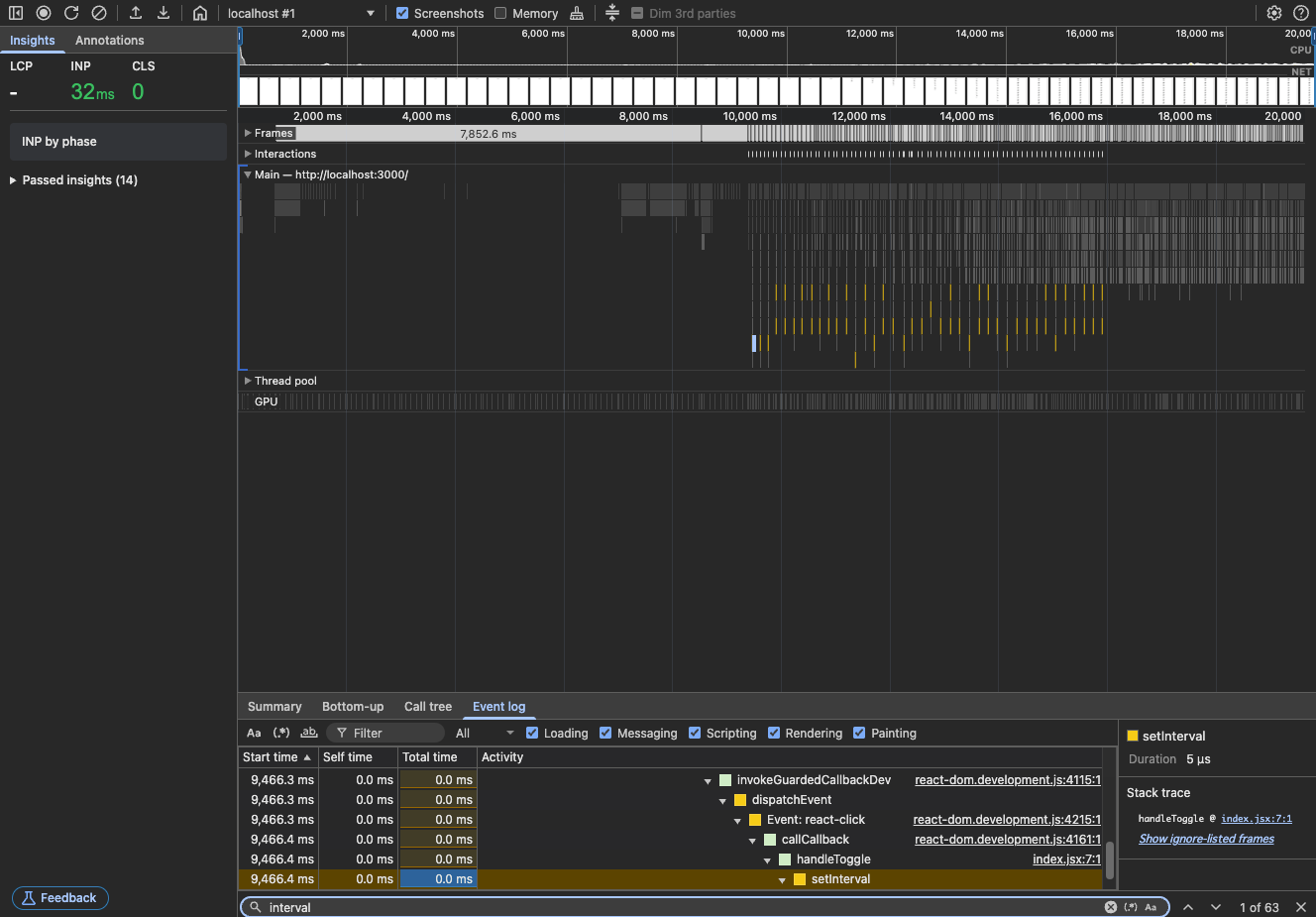Image resolution: width=1316 pixels, height=917 pixels.
Task: Toggle the sidebar panel icon
Action: click(16, 13)
